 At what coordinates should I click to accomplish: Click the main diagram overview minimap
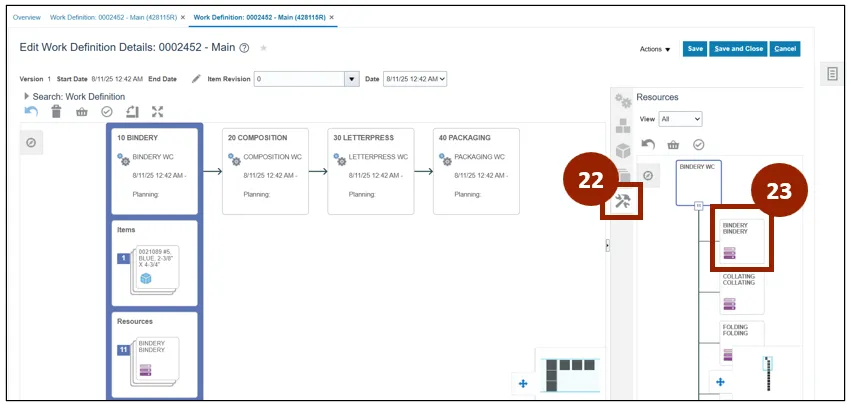click(571, 375)
